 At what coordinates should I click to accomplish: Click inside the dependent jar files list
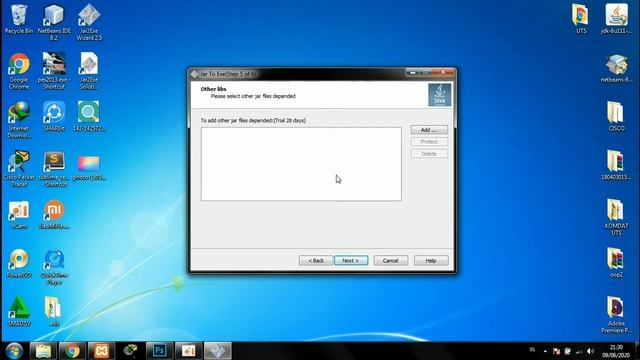[301, 164]
